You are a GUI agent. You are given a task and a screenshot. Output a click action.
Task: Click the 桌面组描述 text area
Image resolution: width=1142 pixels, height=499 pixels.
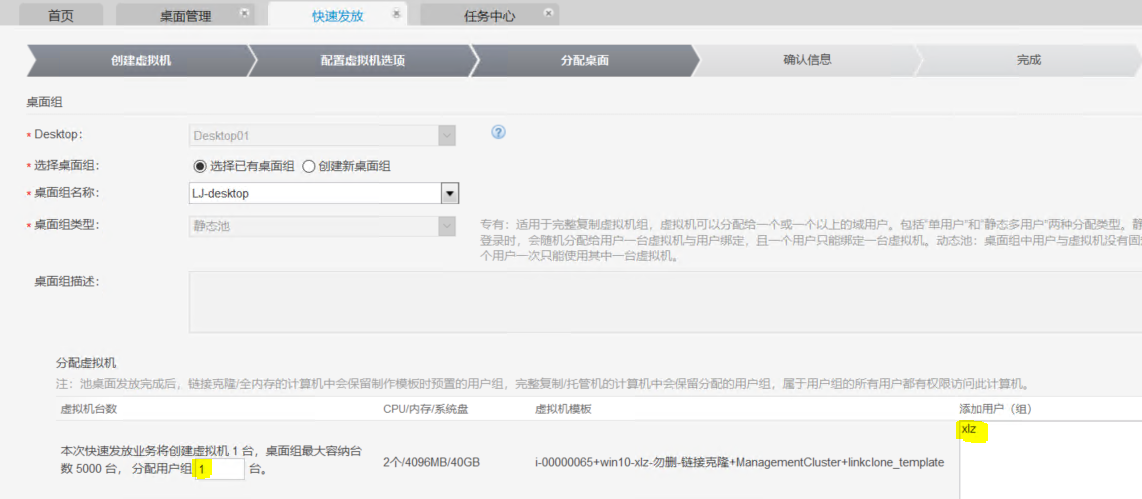665,302
